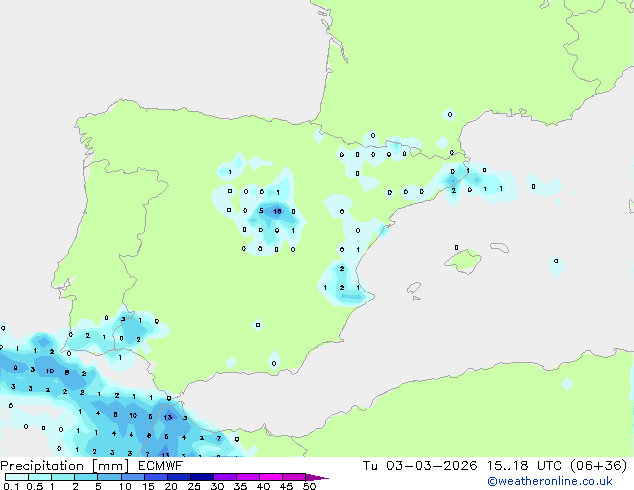The width and height of the screenshot is (634, 490).
Task: Click the 15–20 mm legend color swatch
Action: click(x=156, y=477)
